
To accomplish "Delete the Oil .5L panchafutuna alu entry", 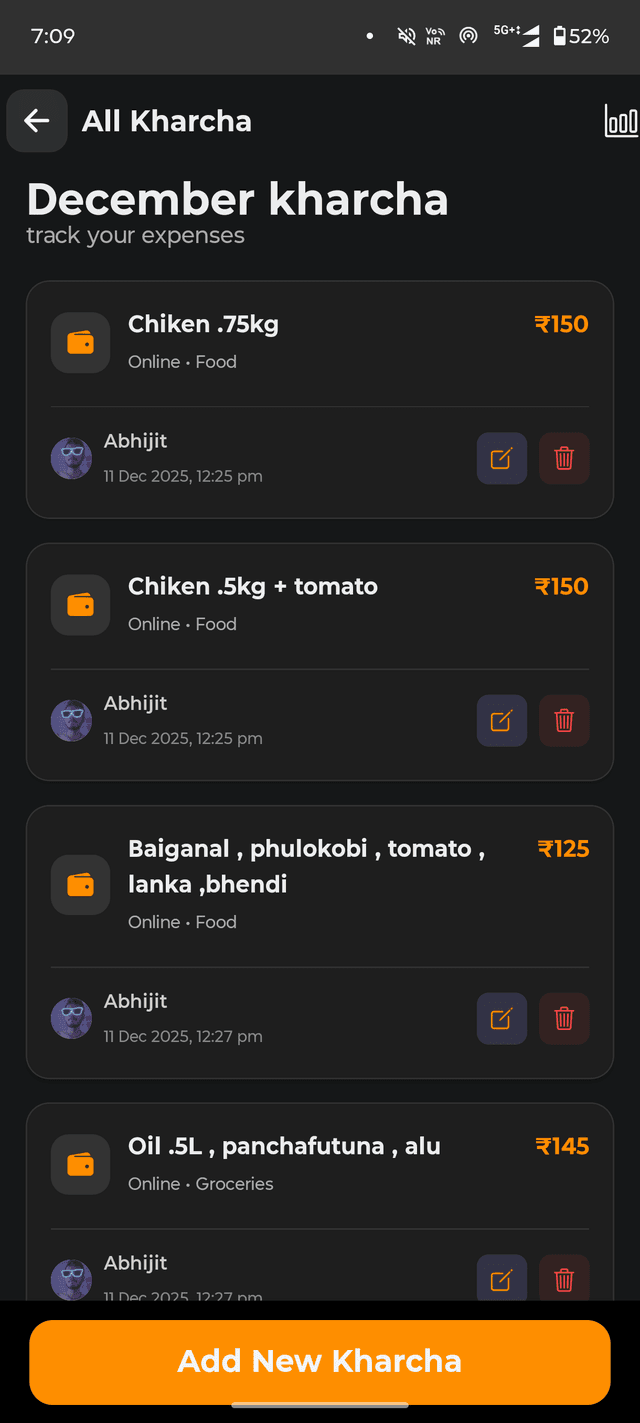I will coord(564,1278).
